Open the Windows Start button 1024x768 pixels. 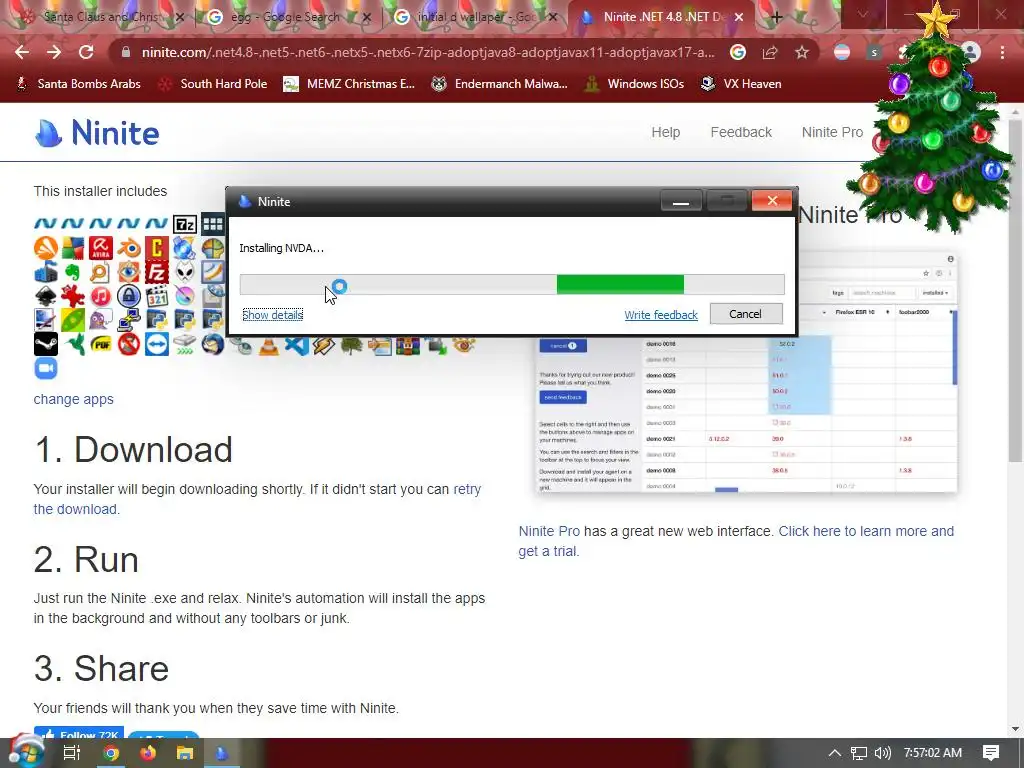(x=26, y=751)
